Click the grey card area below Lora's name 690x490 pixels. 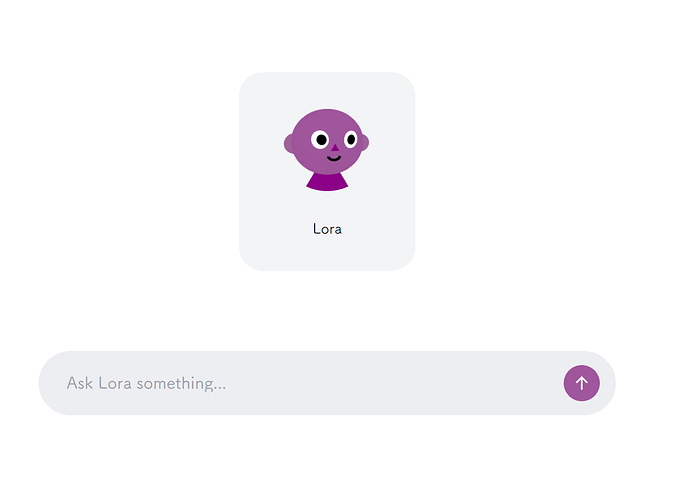pyautogui.click(x=327, y=253)
